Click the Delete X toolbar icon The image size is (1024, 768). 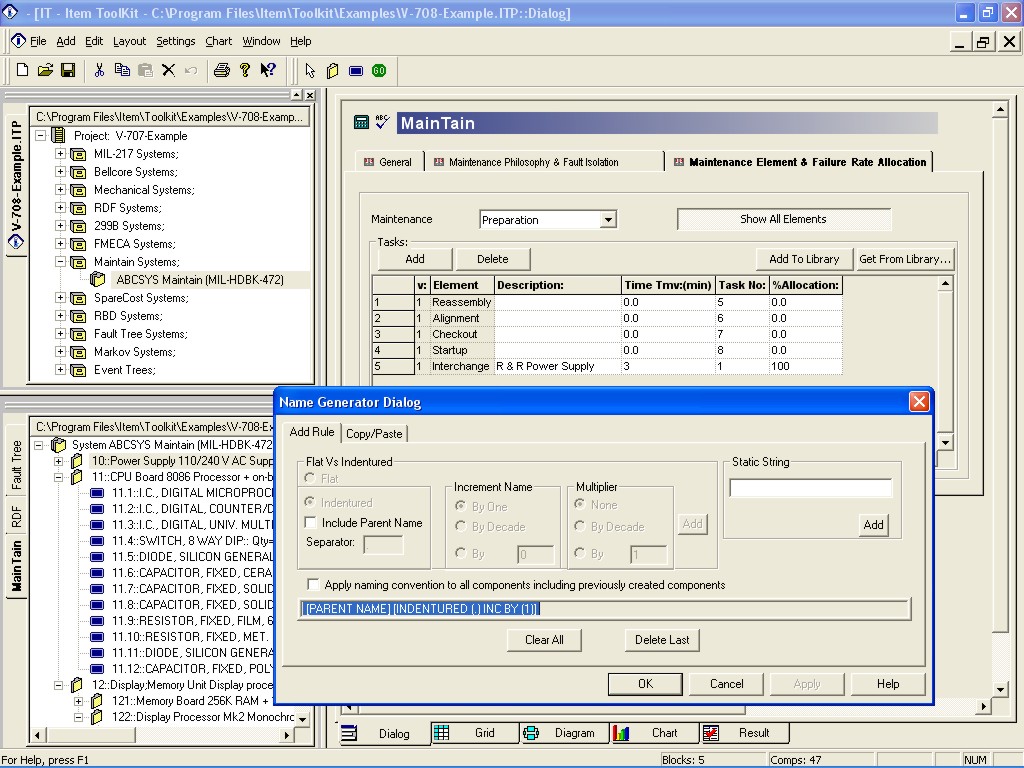[x=168, y=70]
